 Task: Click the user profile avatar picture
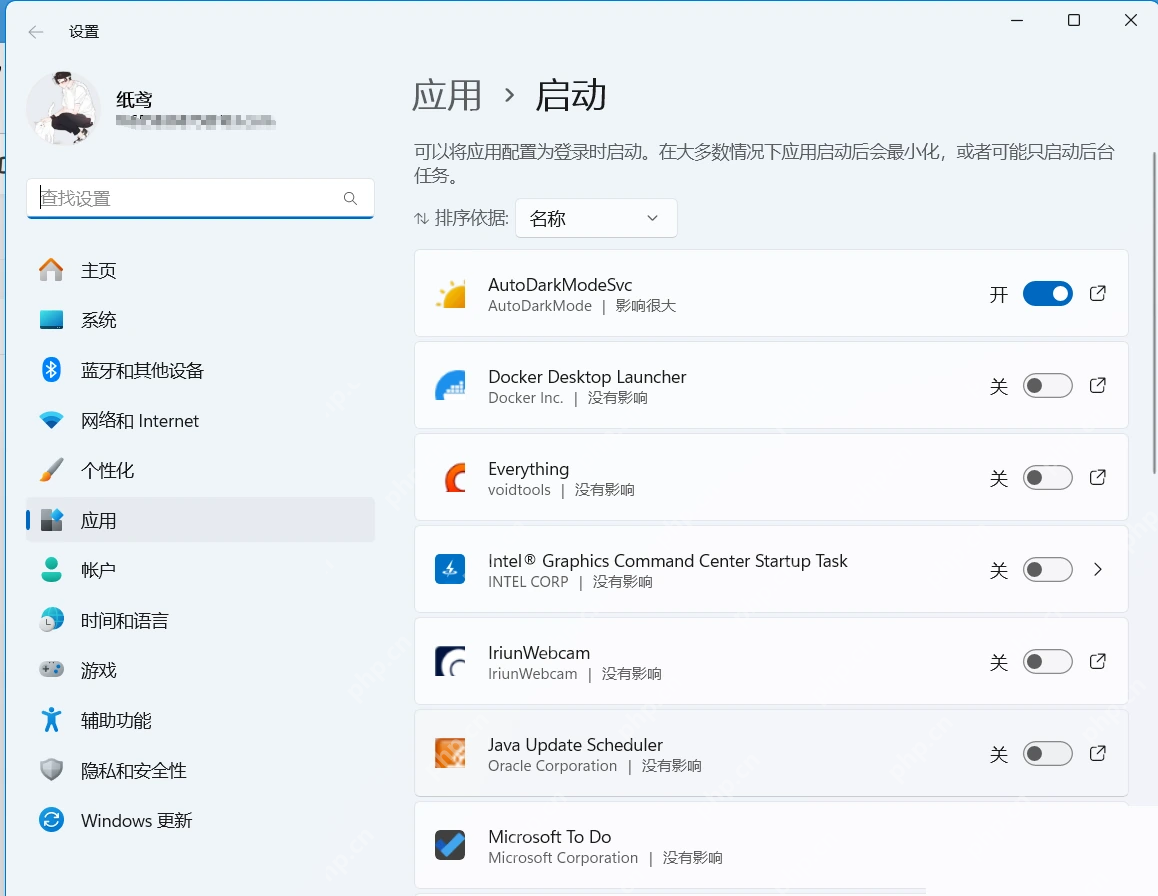(x=64, y=108)
